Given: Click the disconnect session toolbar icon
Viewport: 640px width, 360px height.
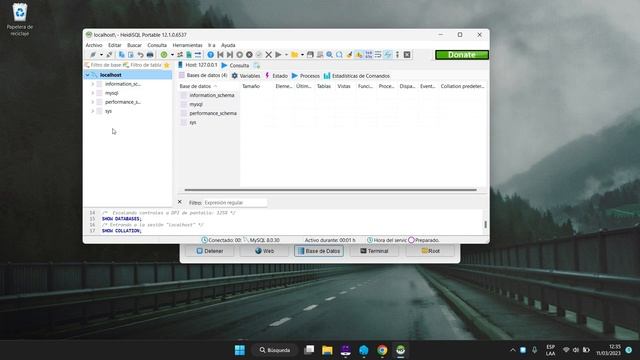Looking at the screenshot, I should coord(109,55).
